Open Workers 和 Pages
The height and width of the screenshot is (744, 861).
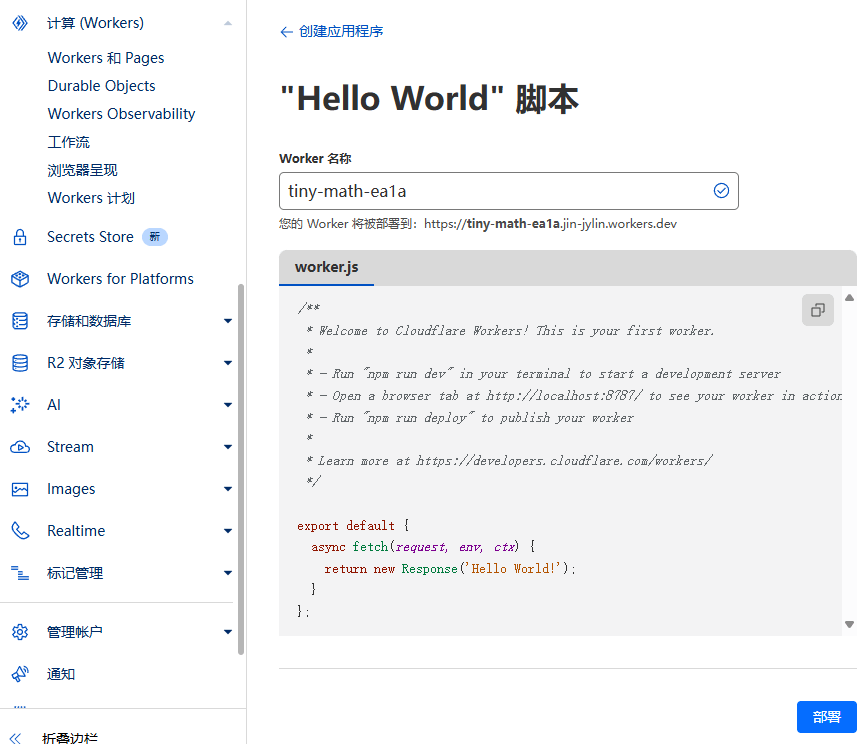pyautogui.click(x=106, y=58)
